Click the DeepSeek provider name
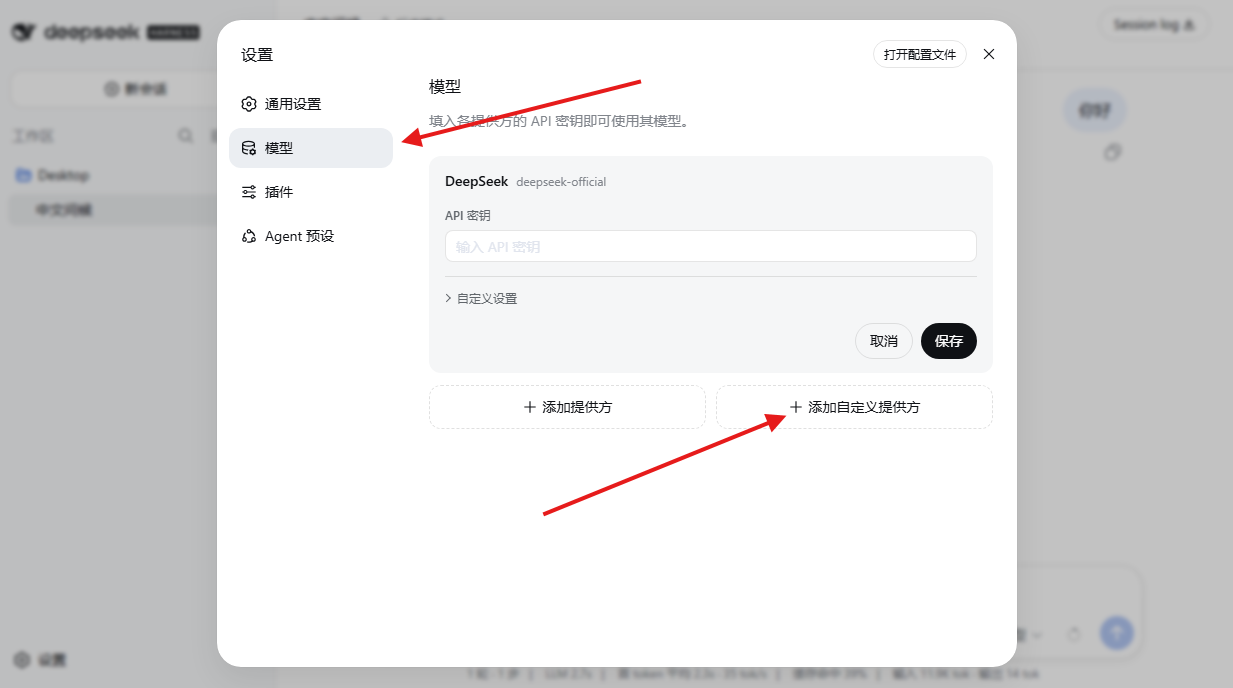 [477, 181]
